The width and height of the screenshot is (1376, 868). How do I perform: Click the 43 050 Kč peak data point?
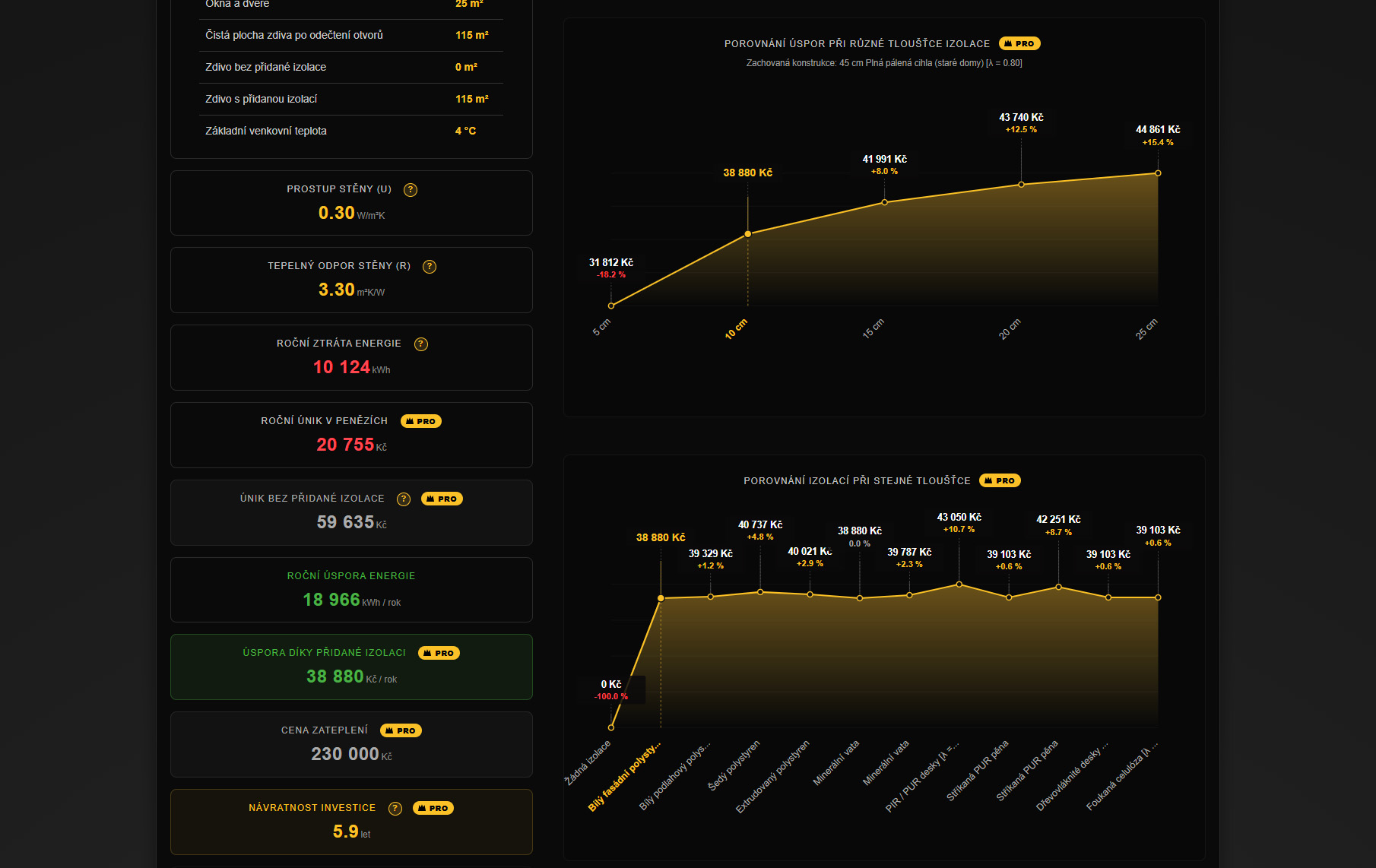coord(959,584)
